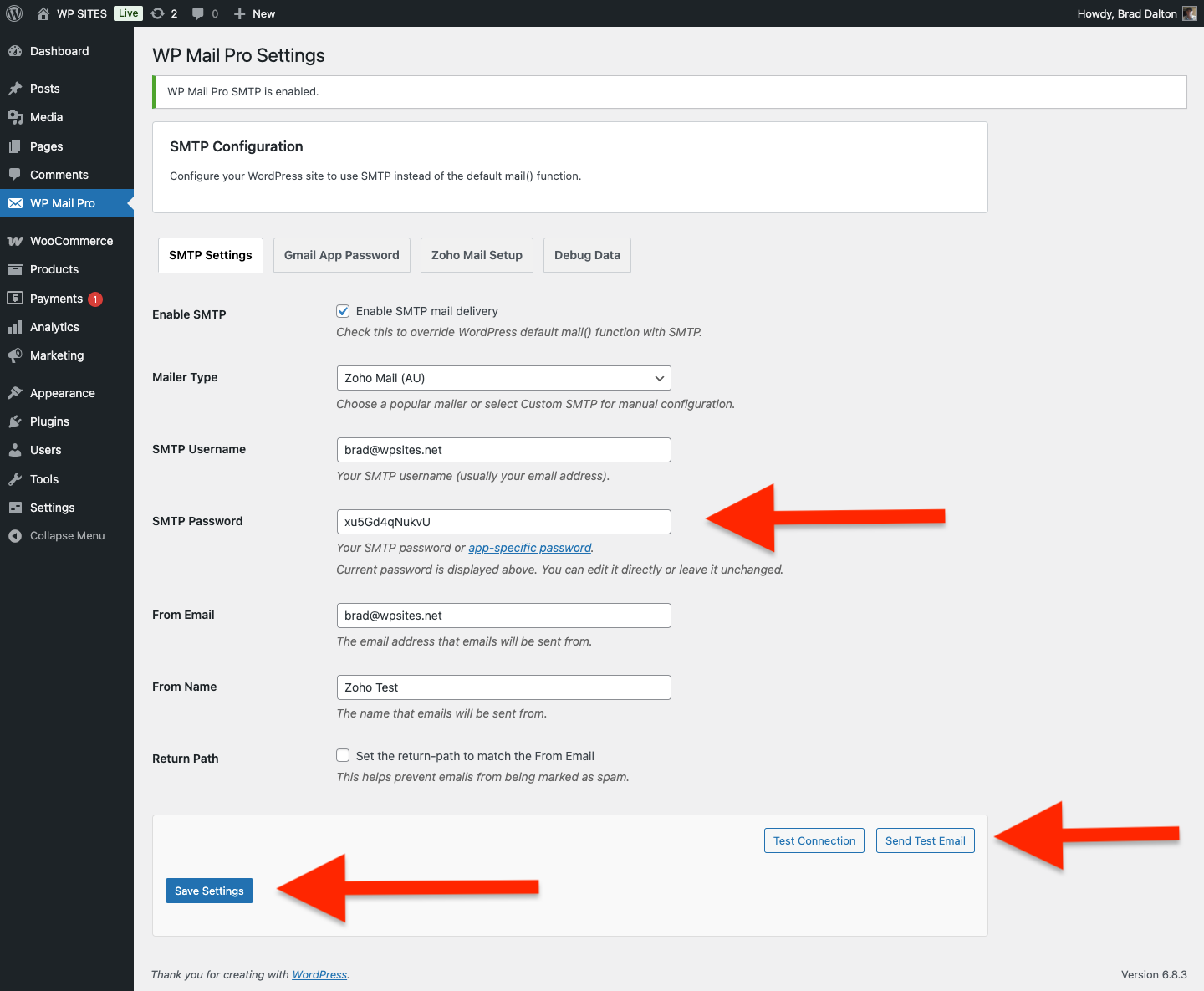The height and width of the screenshot is (991, 1204).
Task: Click the updates refresh icon
Action: pos(157,13)
